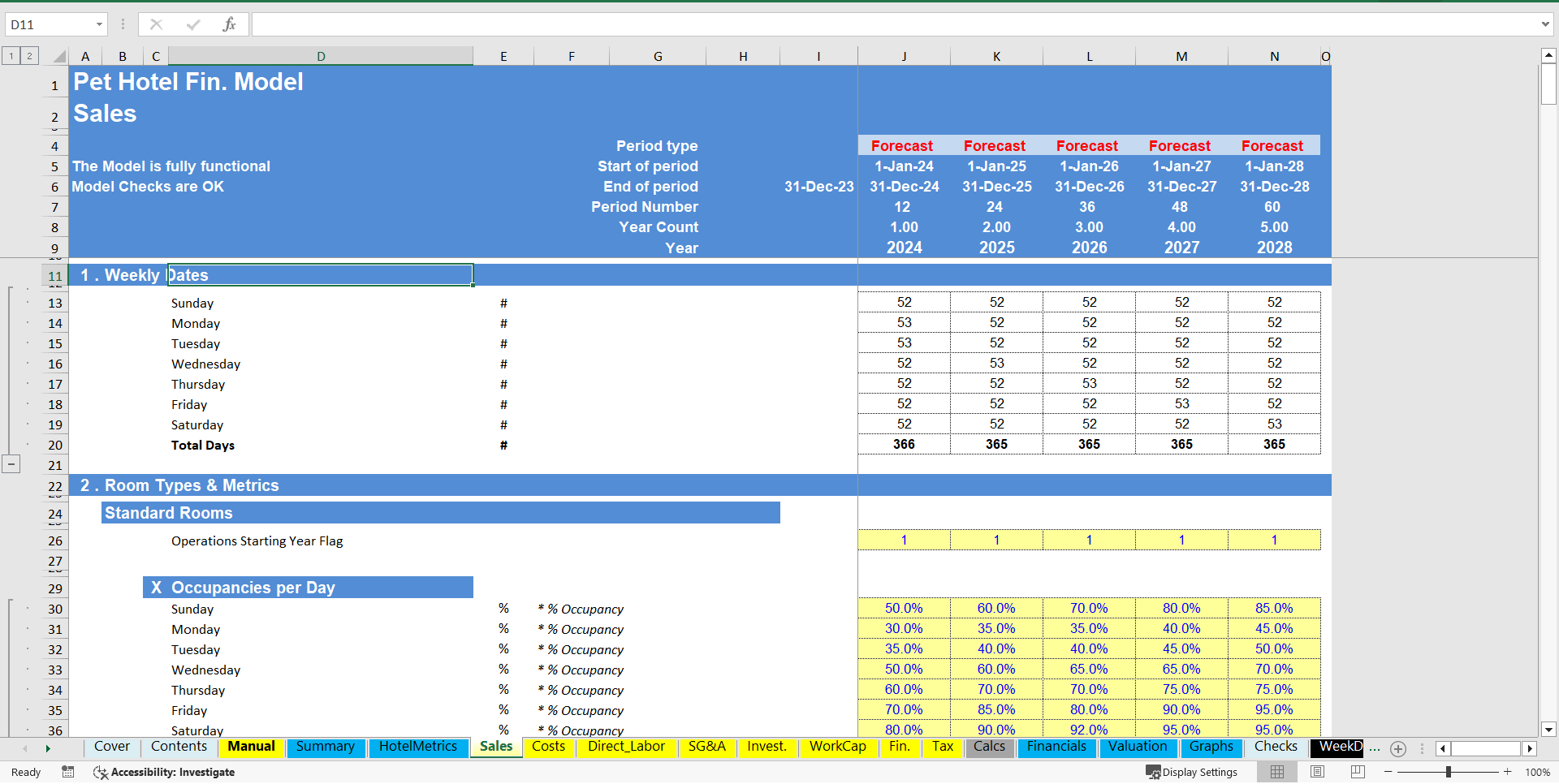Switch to the Summary sheet

click(x=325, y=747)
